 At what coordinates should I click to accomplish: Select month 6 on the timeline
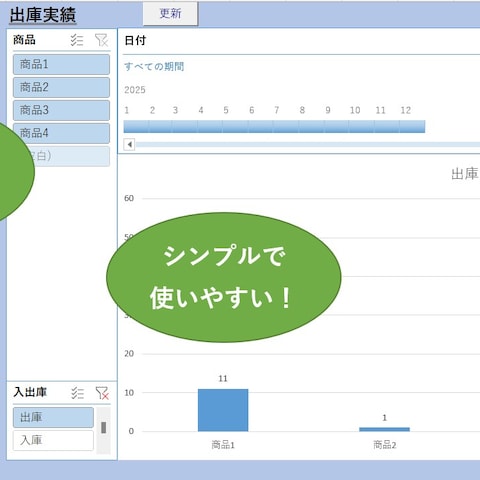(260, 127)
